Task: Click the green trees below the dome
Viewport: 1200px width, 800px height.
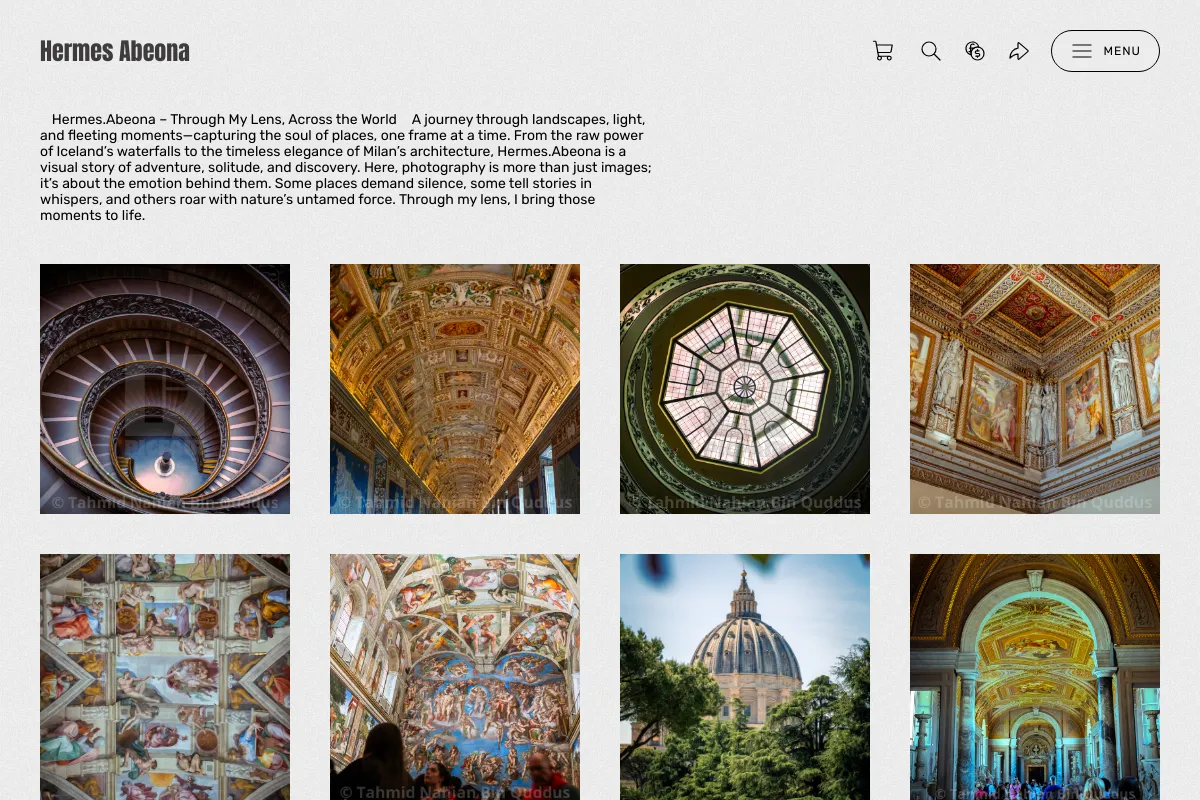Action: [745, 730]
